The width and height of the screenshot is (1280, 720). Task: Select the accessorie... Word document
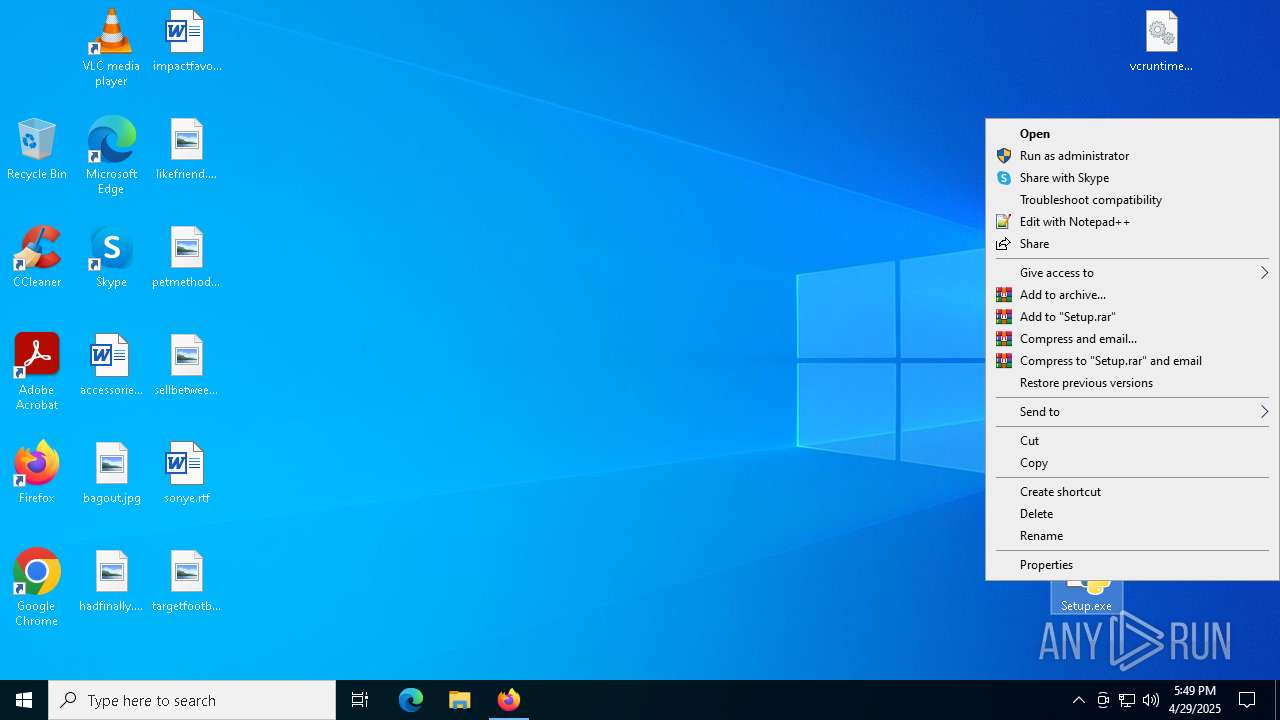(111, 365)
